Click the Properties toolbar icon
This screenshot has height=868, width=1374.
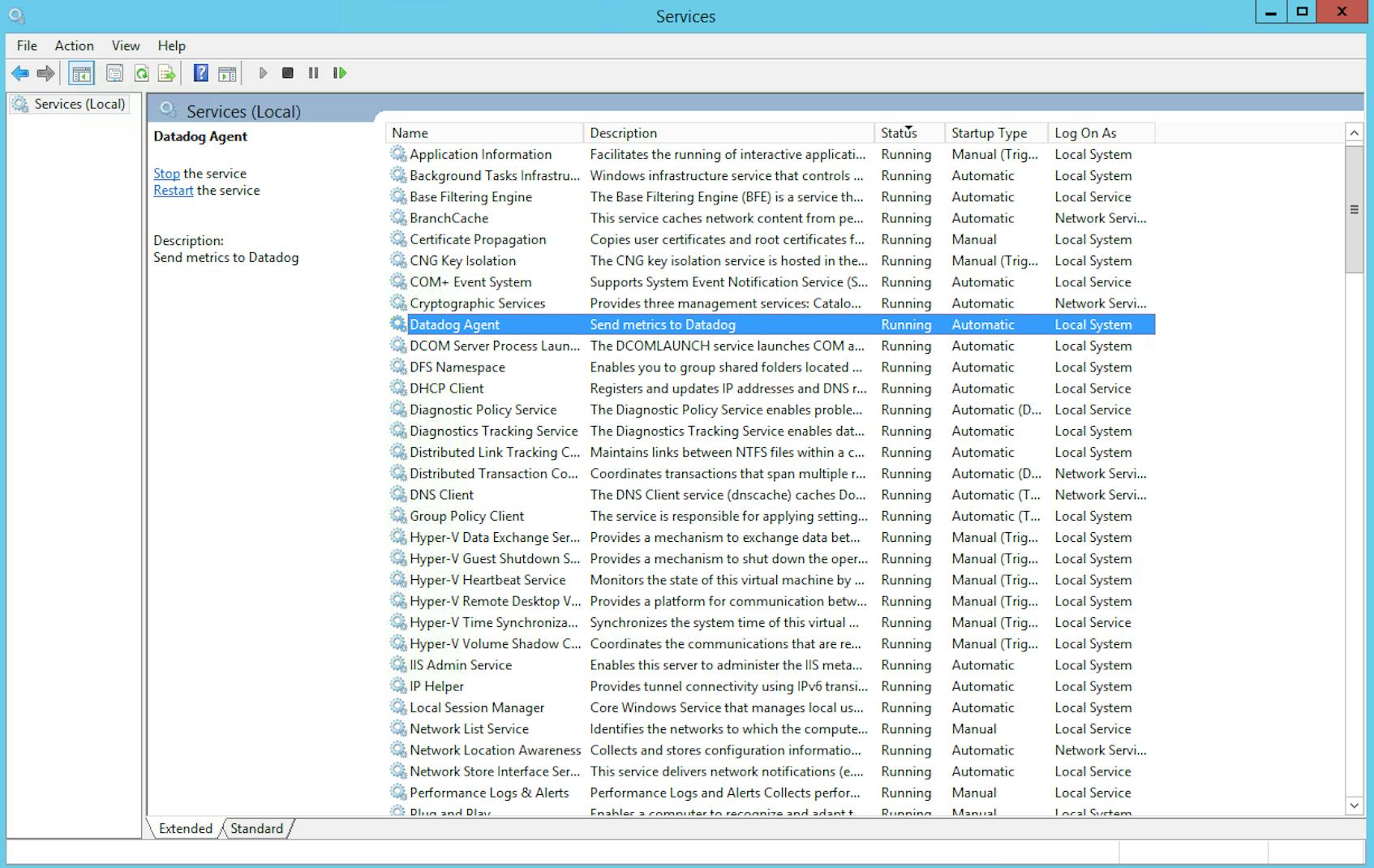pyautogui.click(x=114, y=73)
